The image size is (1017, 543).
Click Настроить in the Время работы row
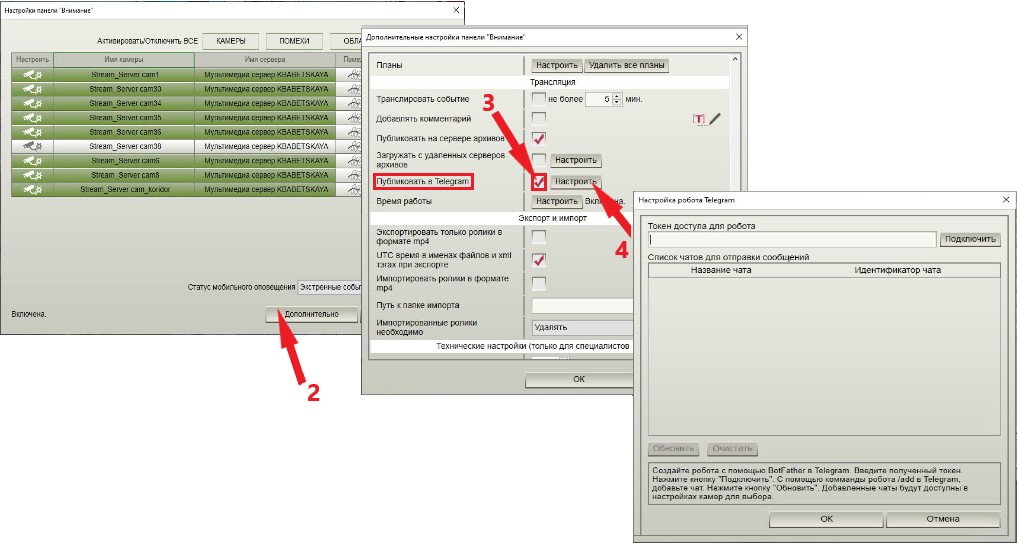(x=556, y=201)
